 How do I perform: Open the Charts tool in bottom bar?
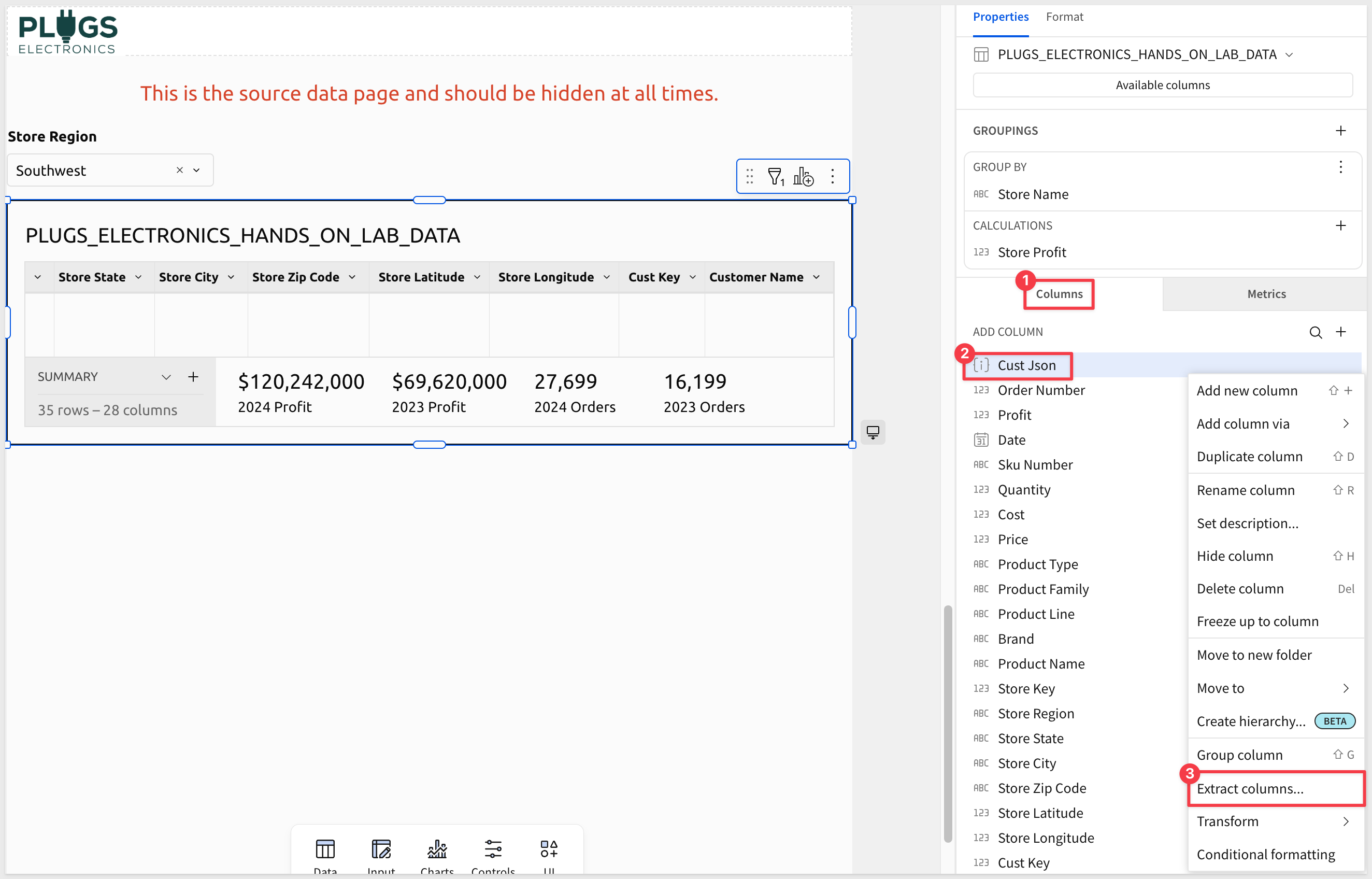[x=437, y=850]
